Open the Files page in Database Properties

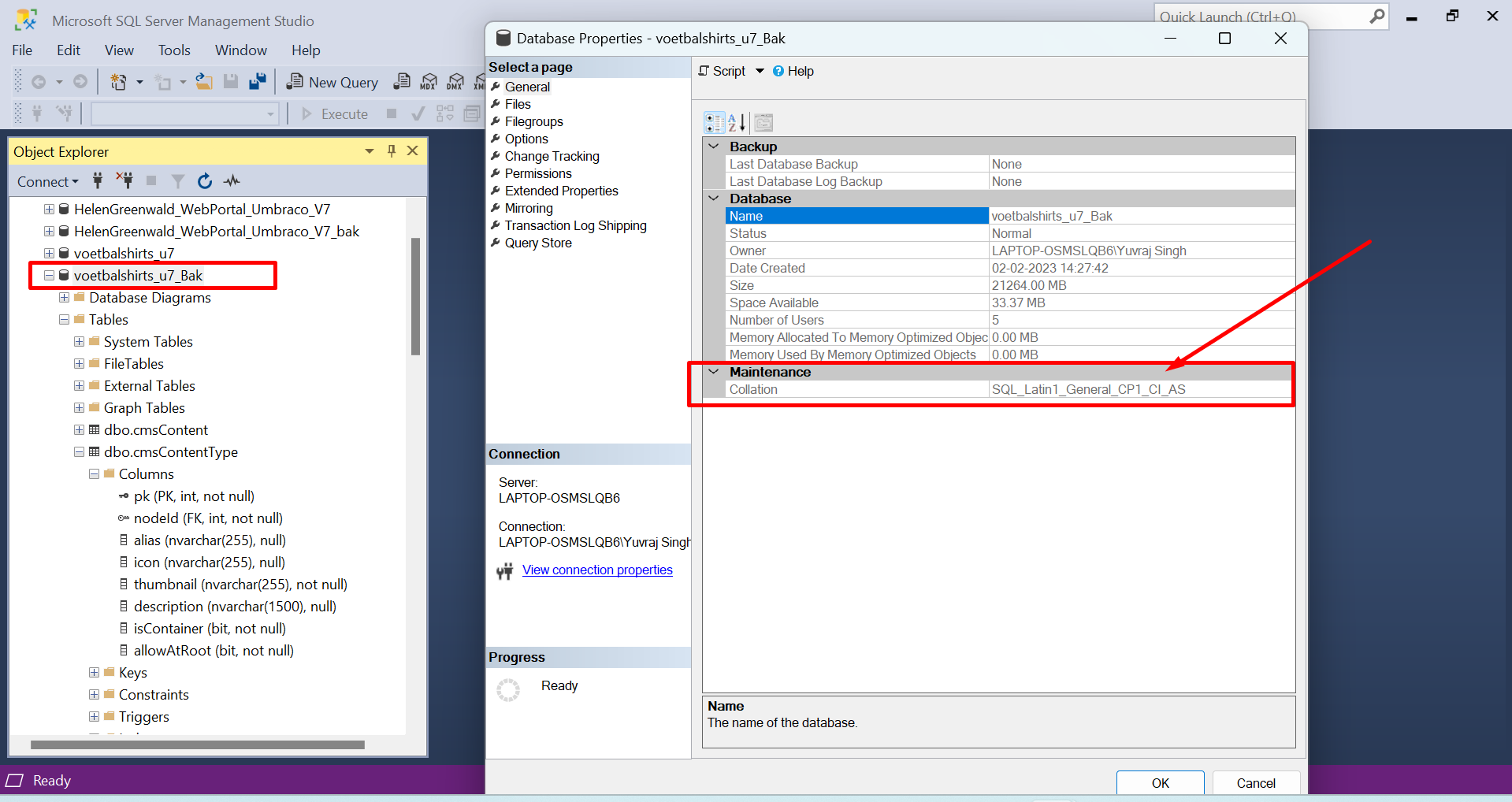[518, 104]
